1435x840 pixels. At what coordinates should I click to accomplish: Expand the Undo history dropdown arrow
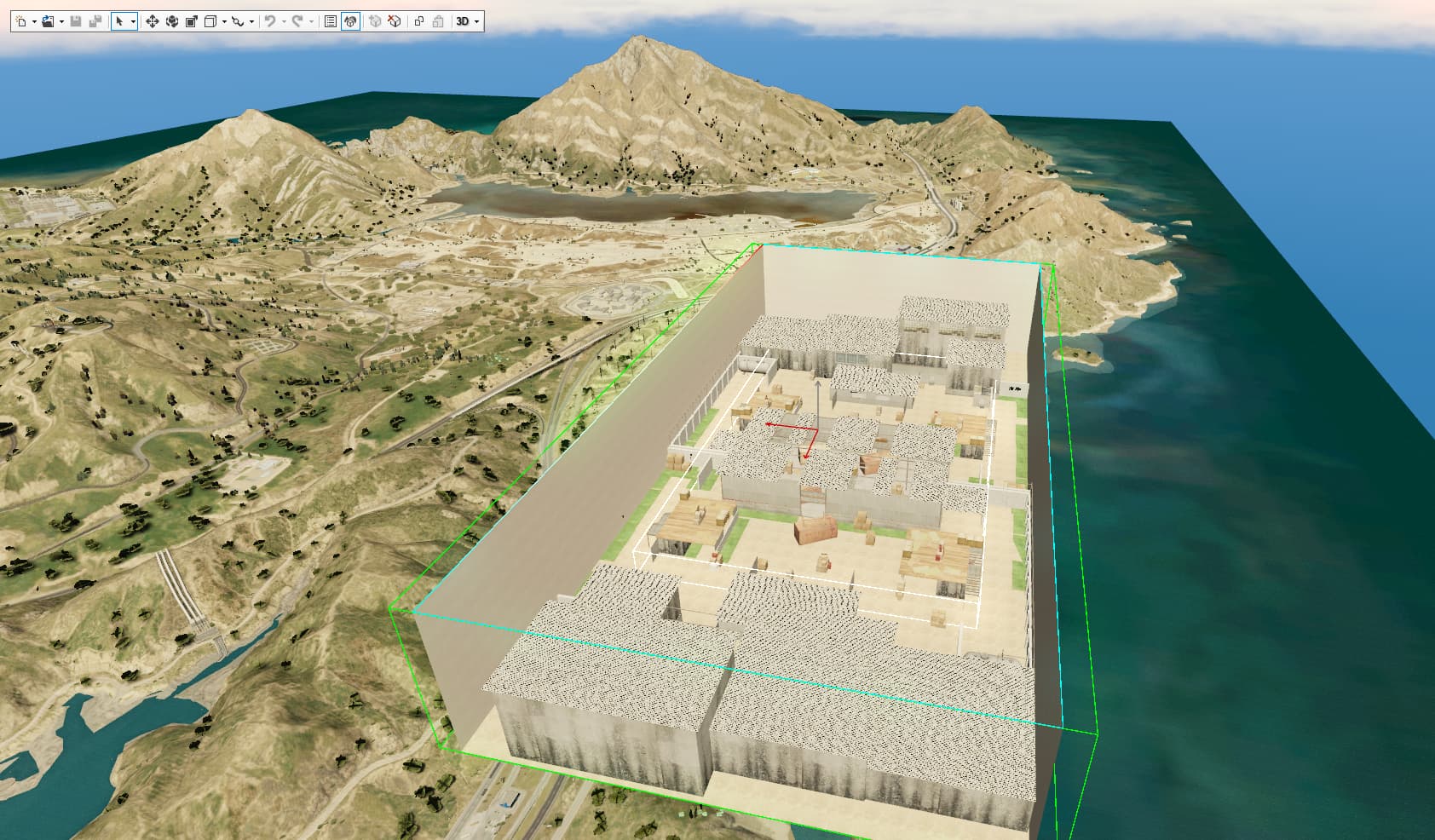(283, 22)
